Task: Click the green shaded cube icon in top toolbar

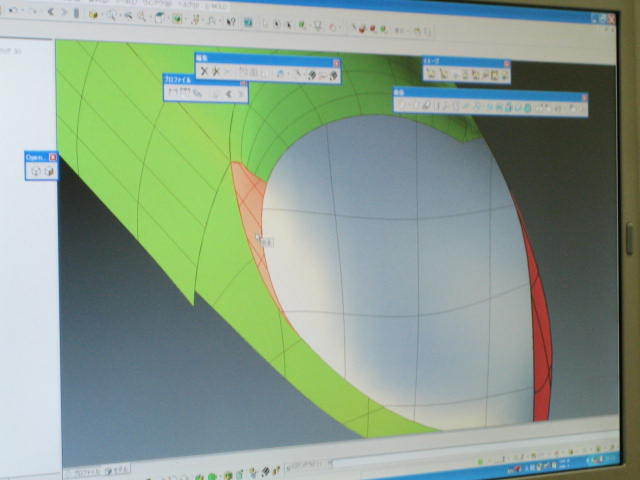Action: click(x=177, y=18)
